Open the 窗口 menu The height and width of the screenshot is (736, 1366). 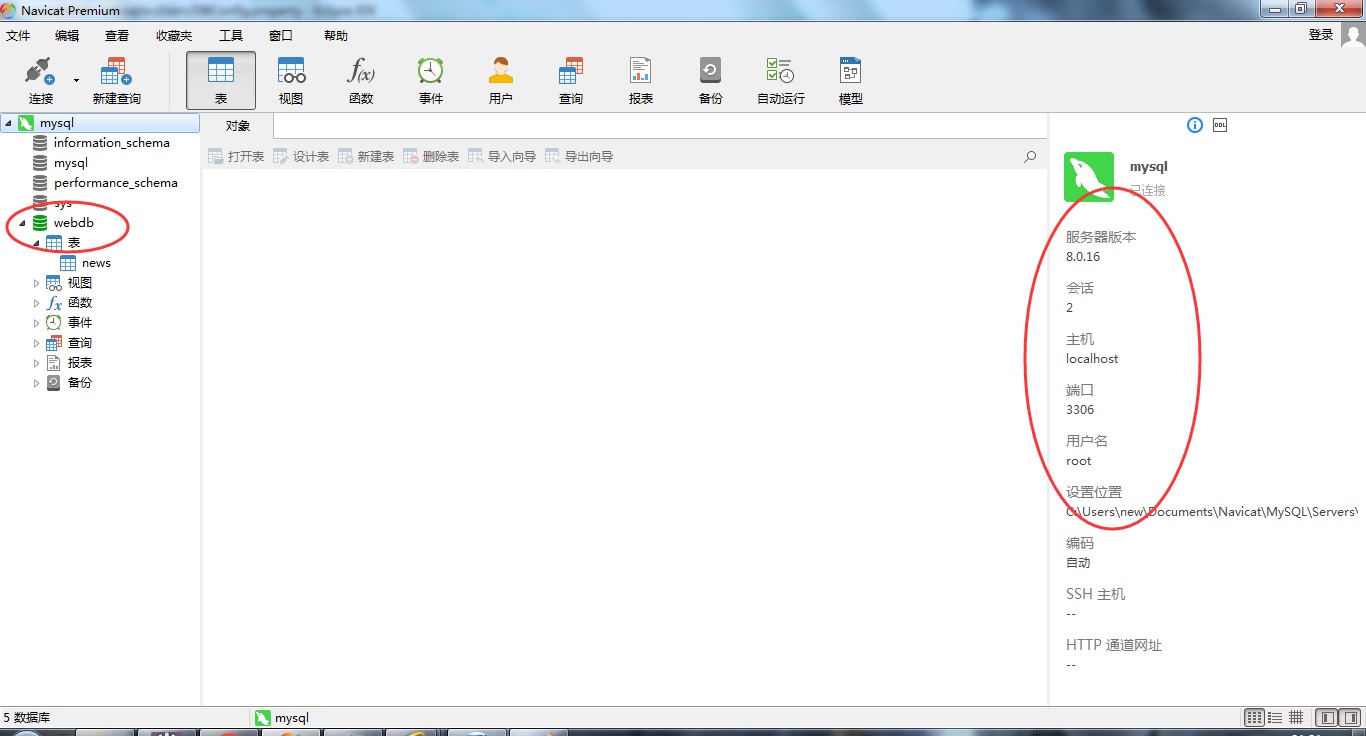coord(281,35)
